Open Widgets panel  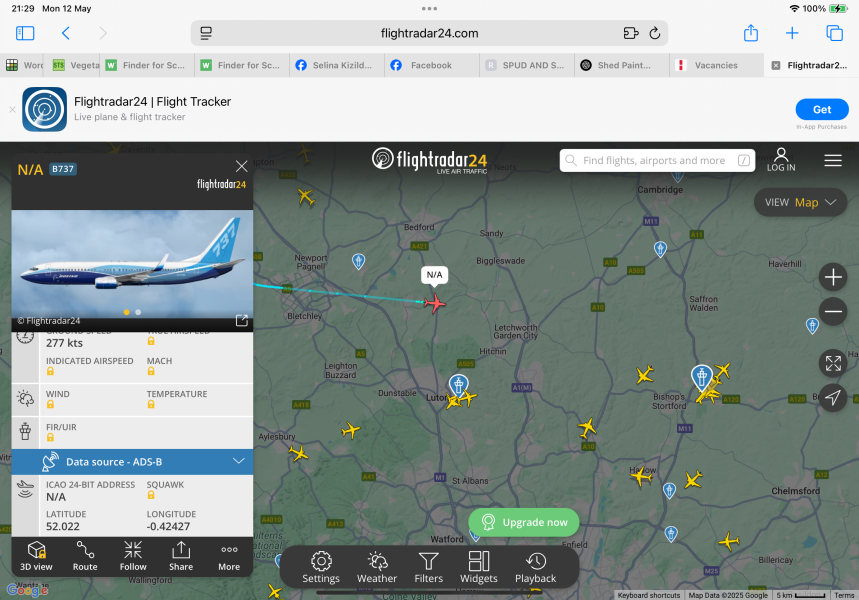[479, 567]
